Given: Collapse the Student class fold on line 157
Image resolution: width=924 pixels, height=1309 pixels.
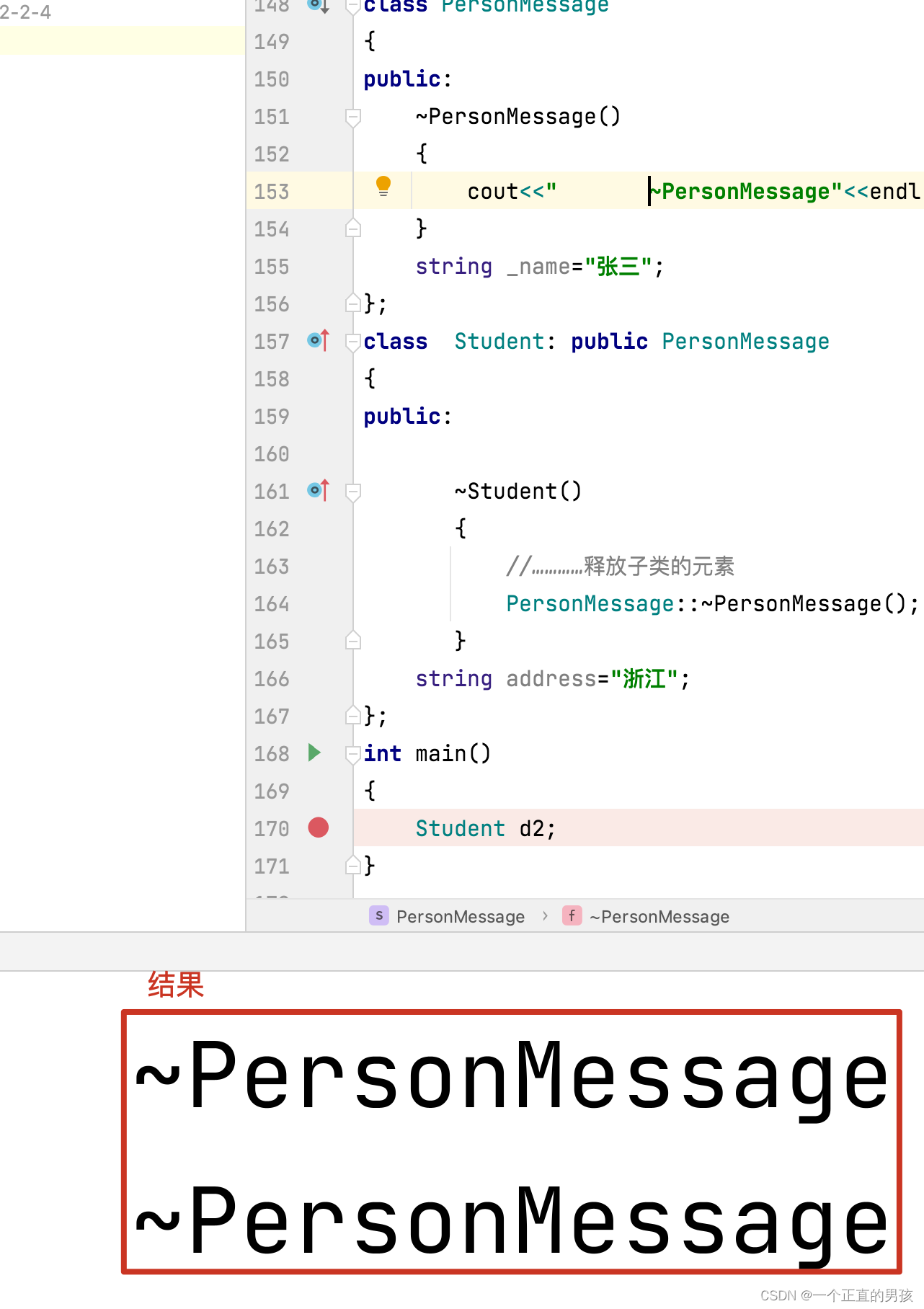Looking at the screenshot, I should [x=353, y=342].
